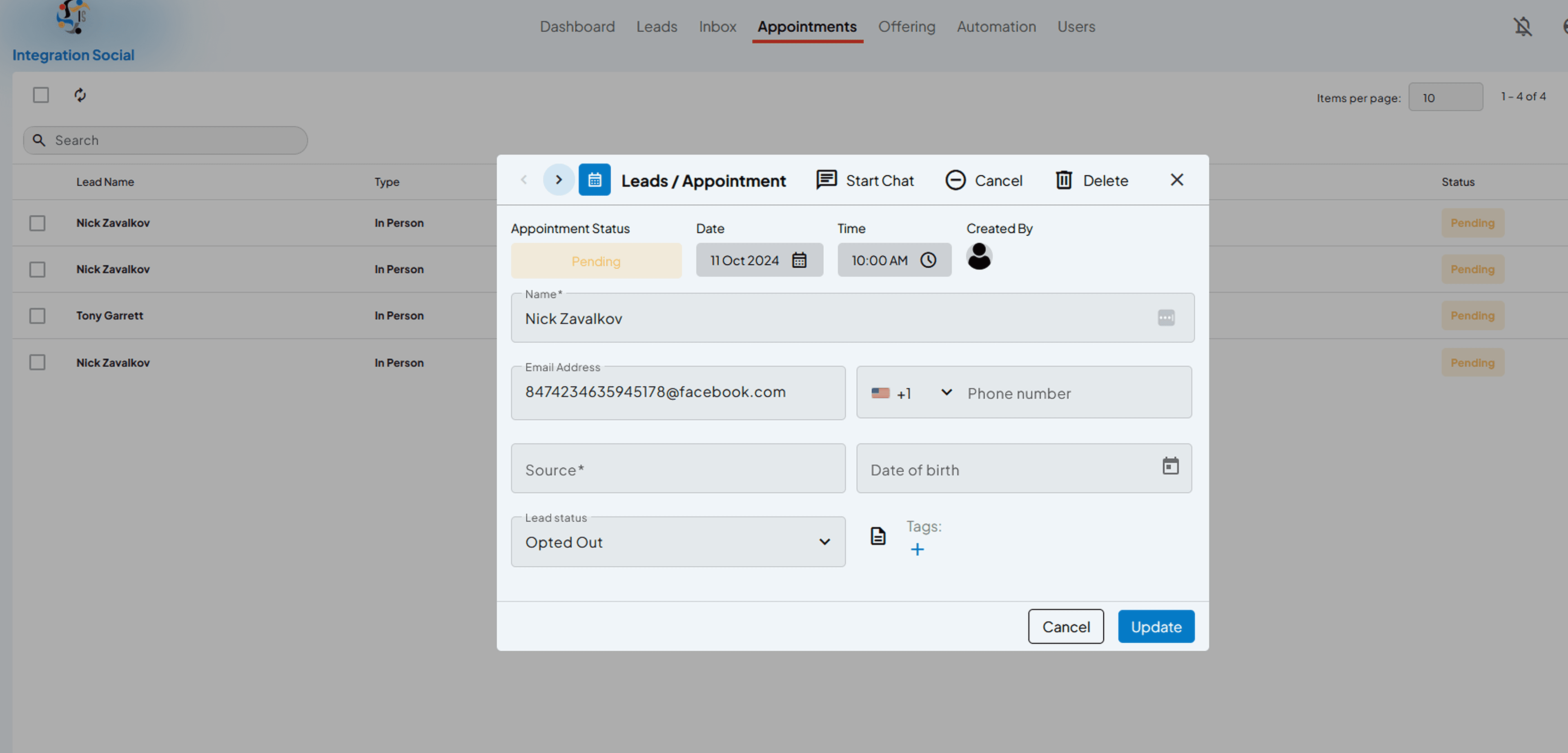Open the Automation tab
The height and width of the screenshot is (753, 1568).
[996, 27]
